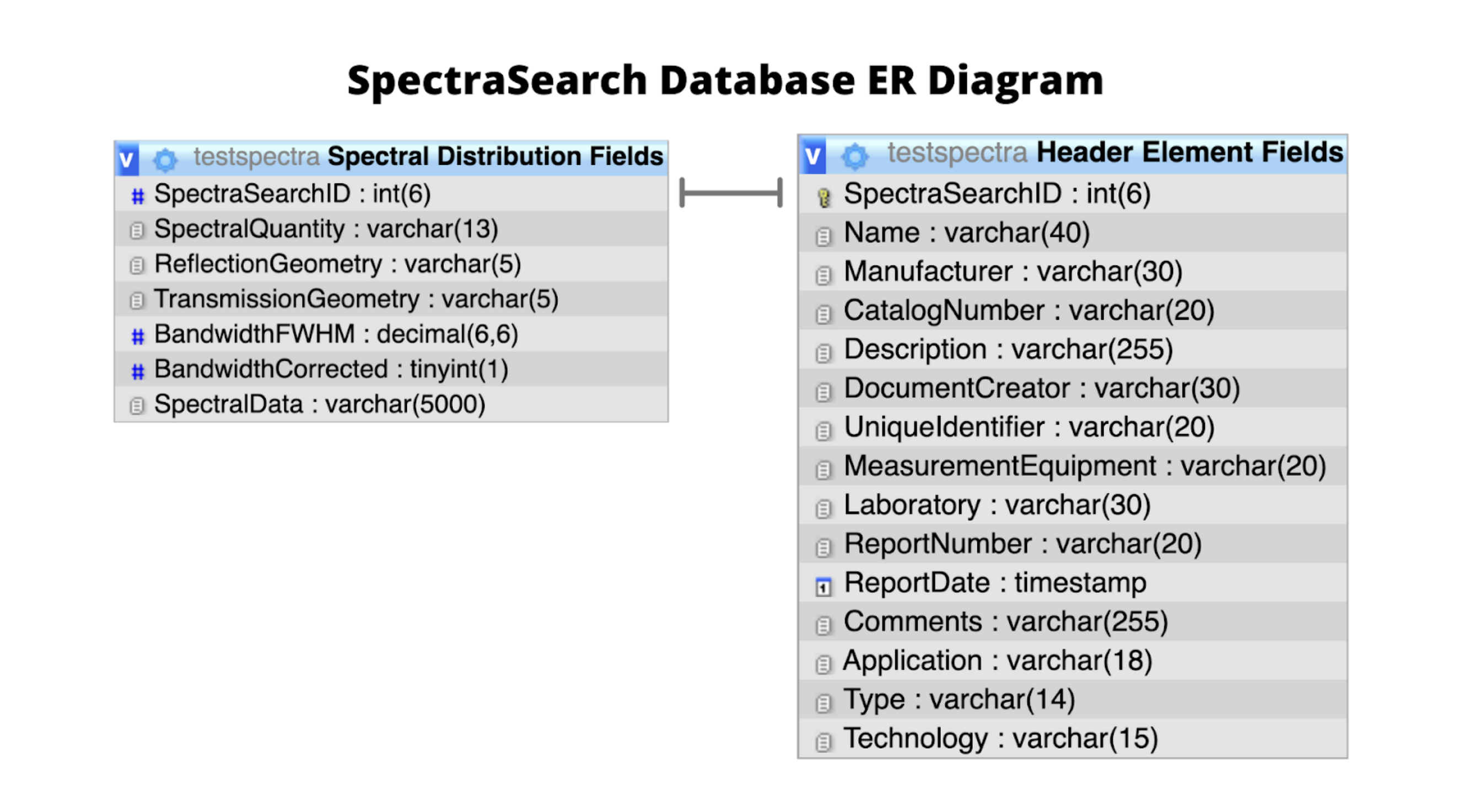
Task: Select the TransmissionGeometry field row
Action: (391, 299)
